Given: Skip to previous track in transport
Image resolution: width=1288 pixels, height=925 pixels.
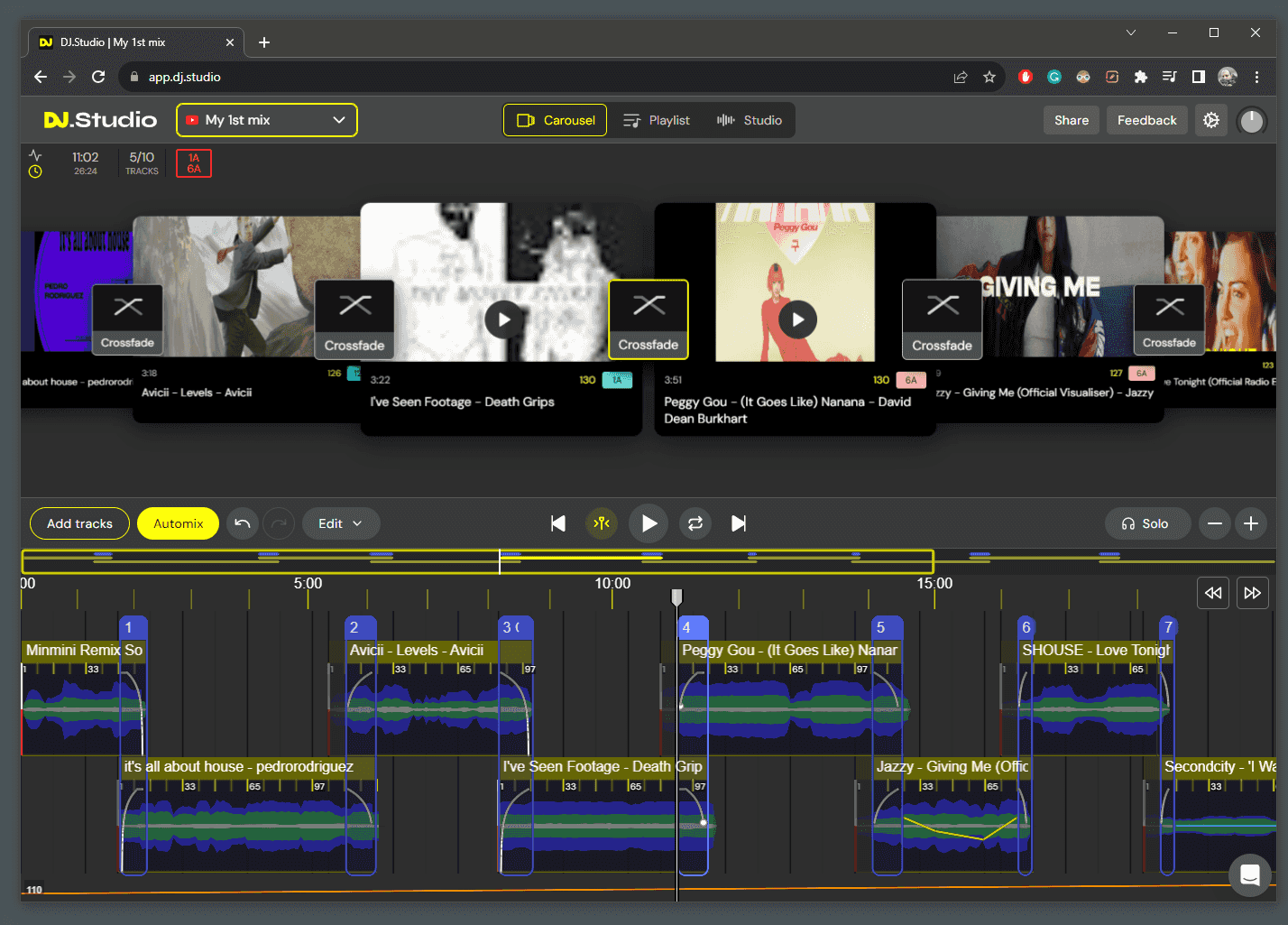Looking at the screenshot, I should click(558, 523).
